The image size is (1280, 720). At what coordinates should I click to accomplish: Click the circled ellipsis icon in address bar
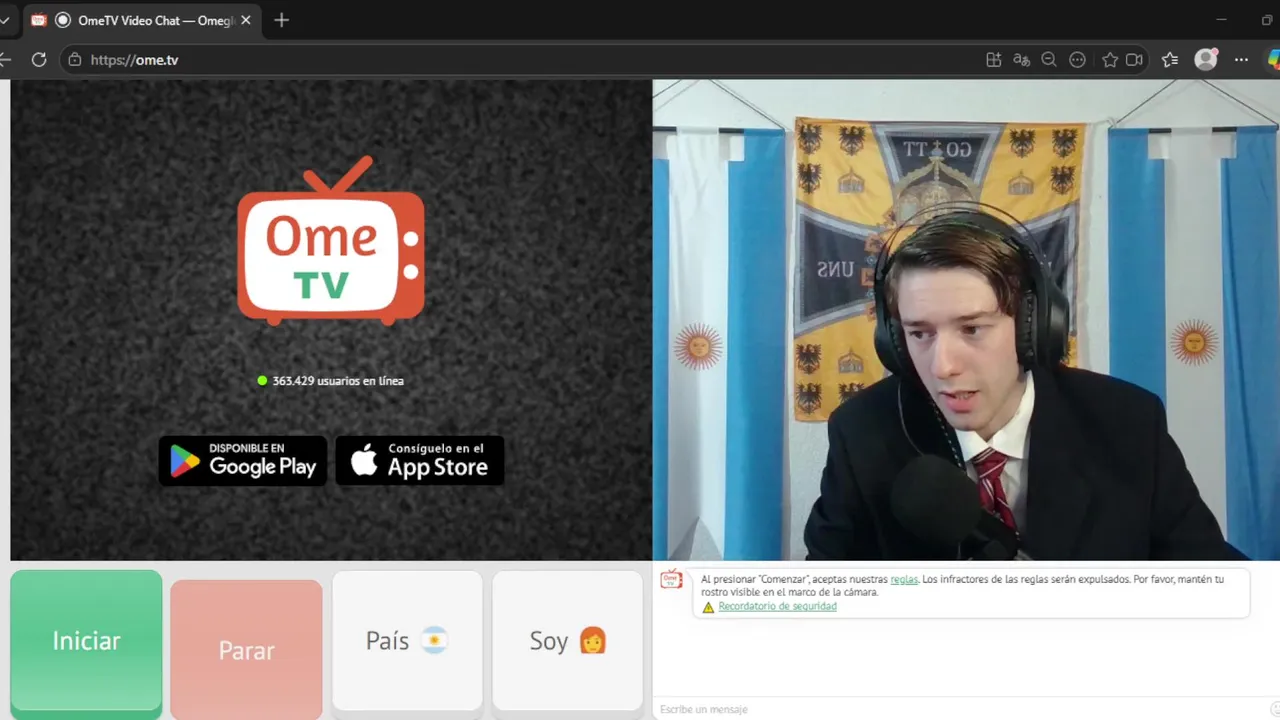[1077, 60]
